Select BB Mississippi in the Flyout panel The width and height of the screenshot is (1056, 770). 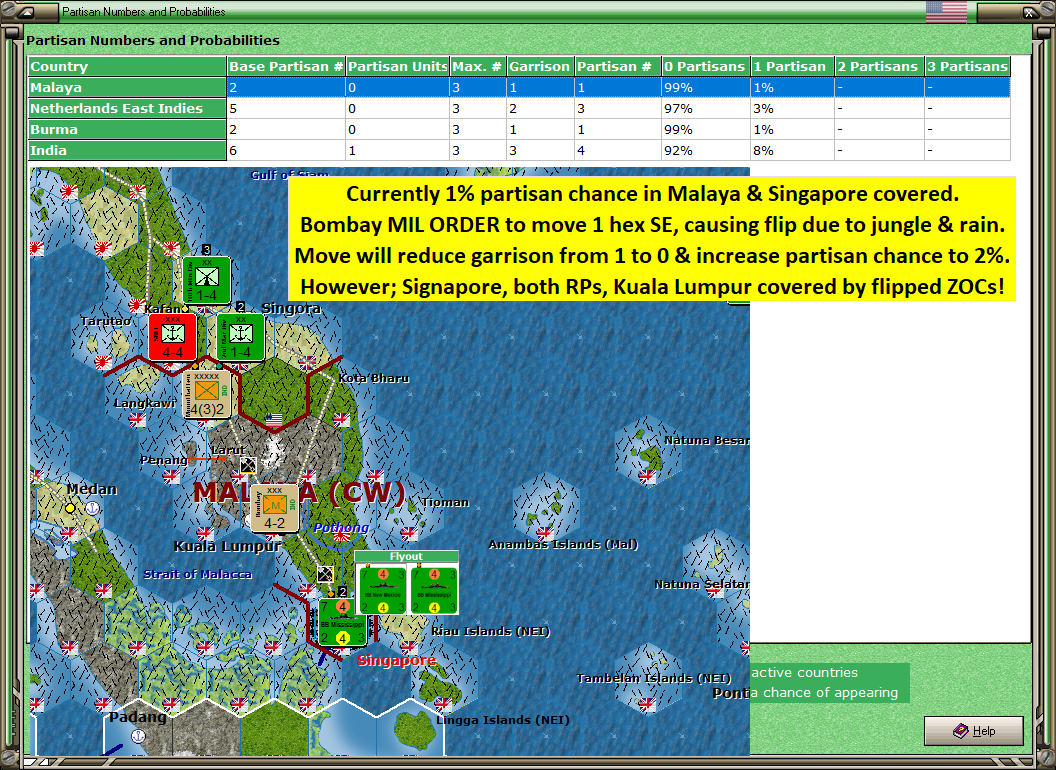point(434,591)
